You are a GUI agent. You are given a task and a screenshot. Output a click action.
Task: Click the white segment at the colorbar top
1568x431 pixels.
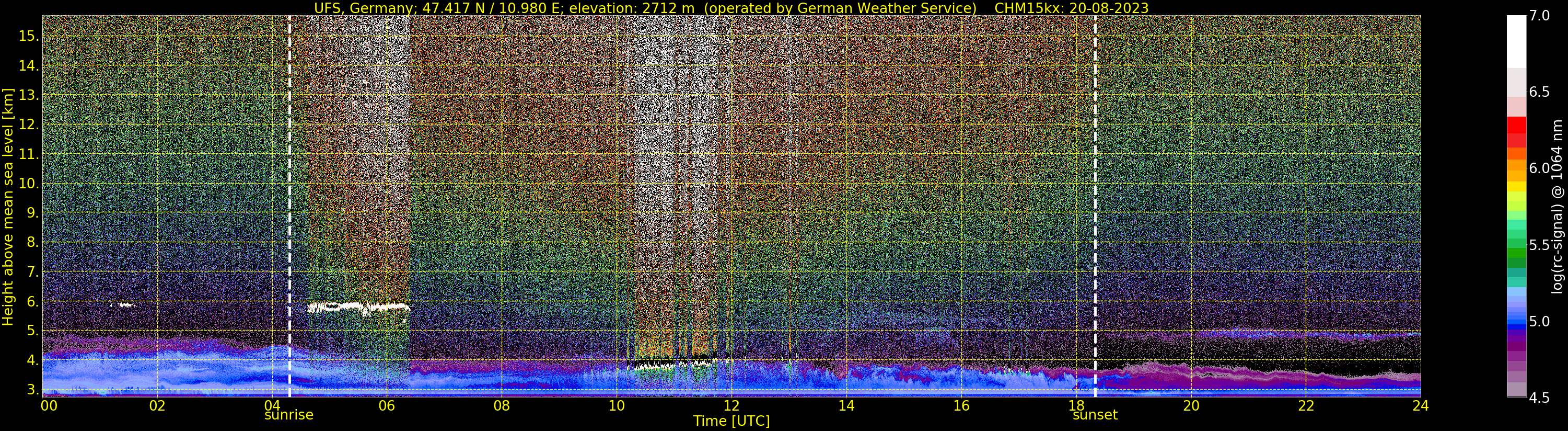1516,41
